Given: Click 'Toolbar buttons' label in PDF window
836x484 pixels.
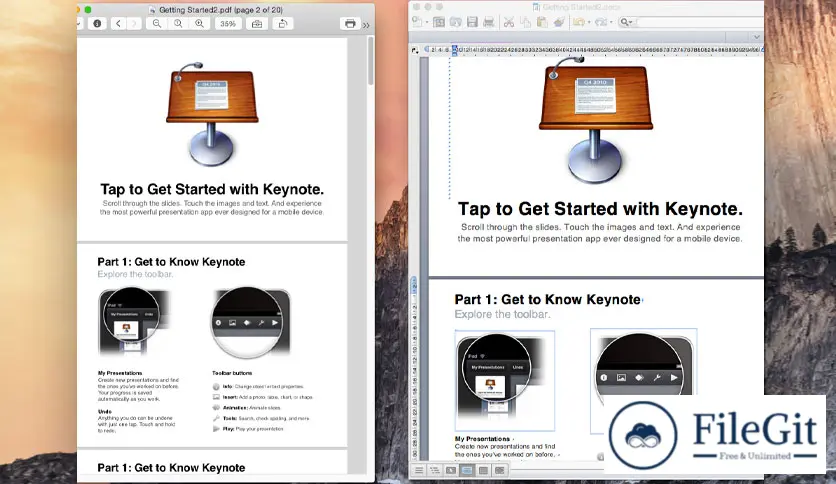Looking at the screenshot, I should click(232, 373).
